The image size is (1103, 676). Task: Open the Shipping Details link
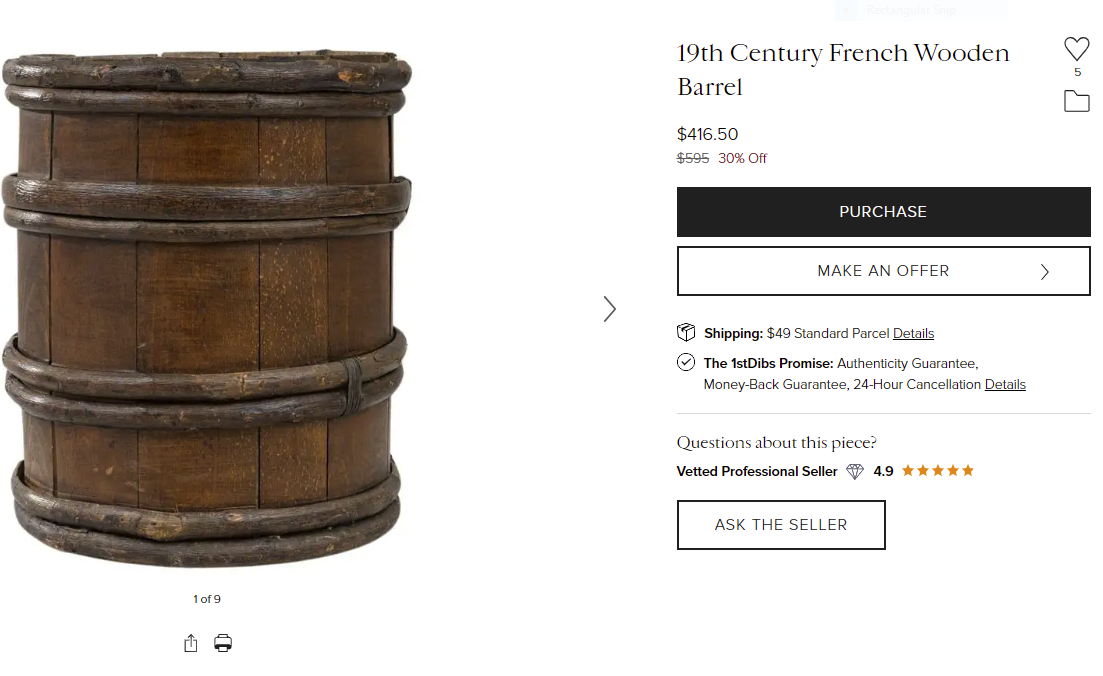pos(913,334)
